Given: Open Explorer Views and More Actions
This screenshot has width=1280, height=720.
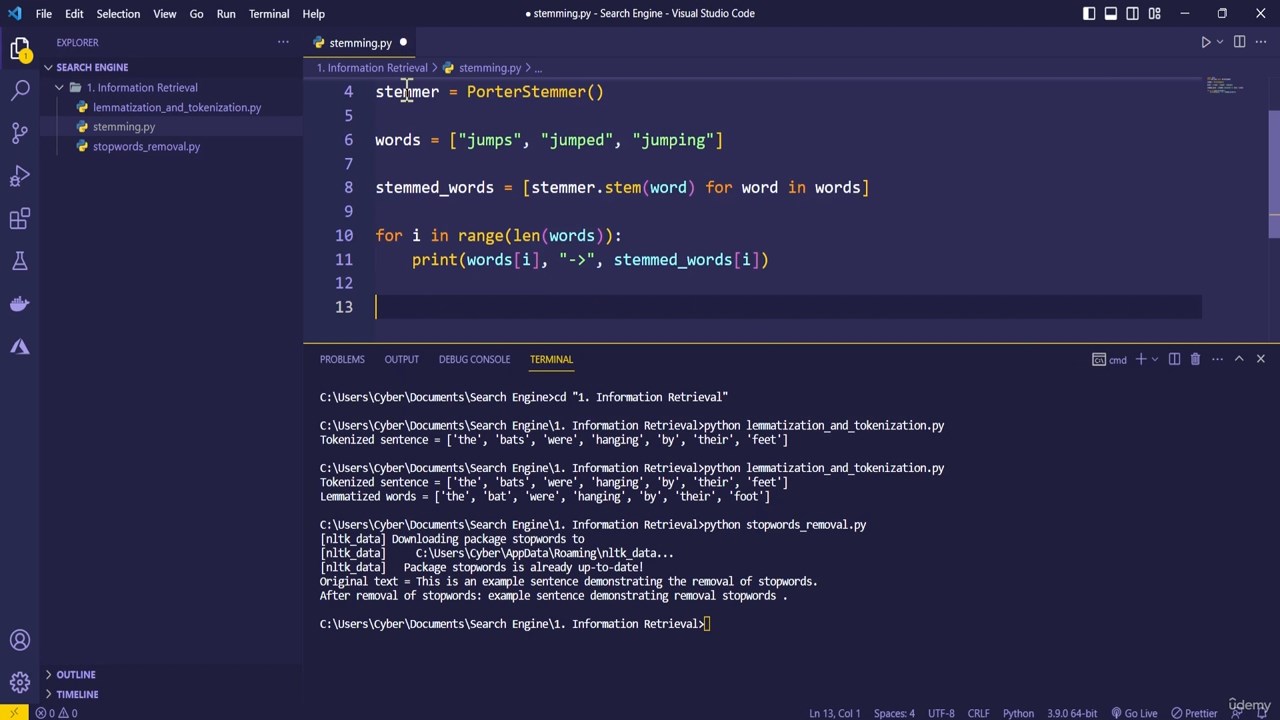Looking at the screenshot, I should coord(283,42).
